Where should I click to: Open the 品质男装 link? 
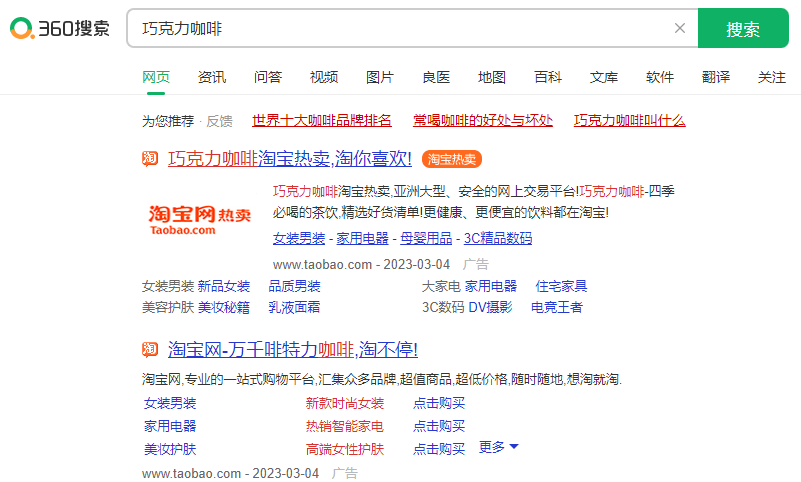click(294, 286)
